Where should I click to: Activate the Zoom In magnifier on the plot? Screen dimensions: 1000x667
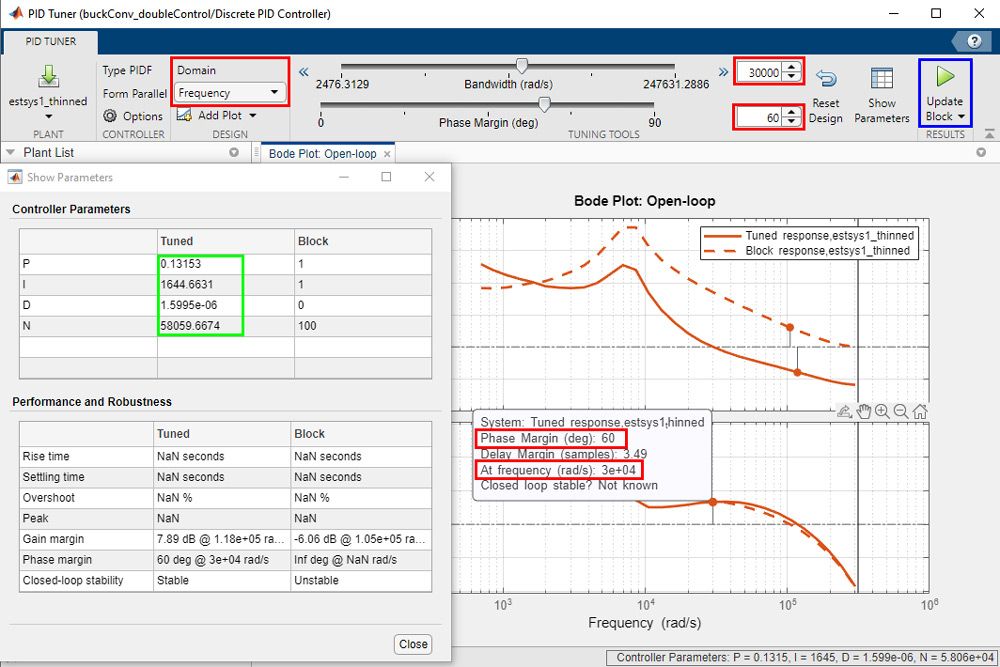tap(880, 412)
